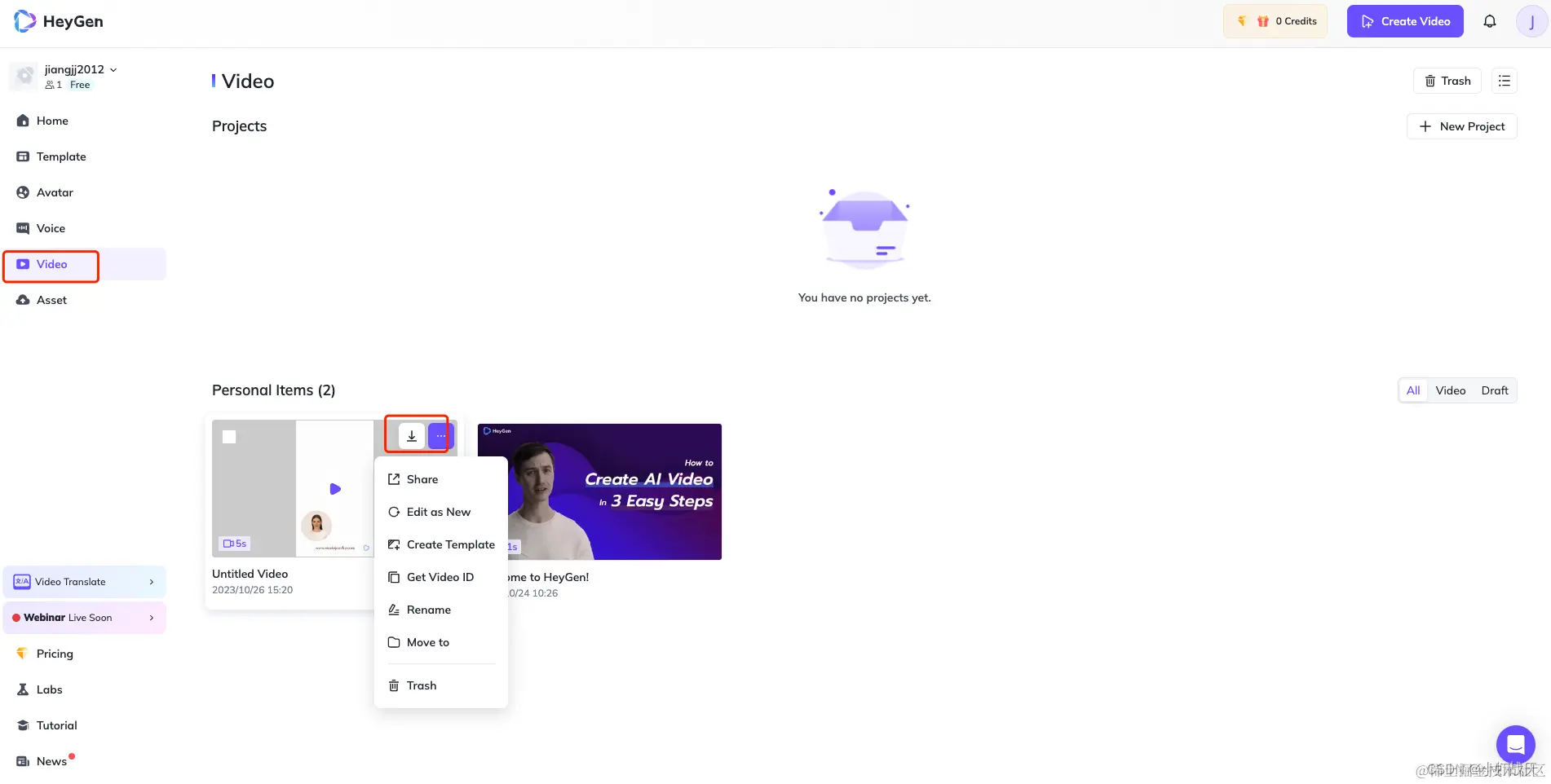Open the notifications bell
The height and width of the screenshot is (784, 1551).
click(x=1489, y=21)
